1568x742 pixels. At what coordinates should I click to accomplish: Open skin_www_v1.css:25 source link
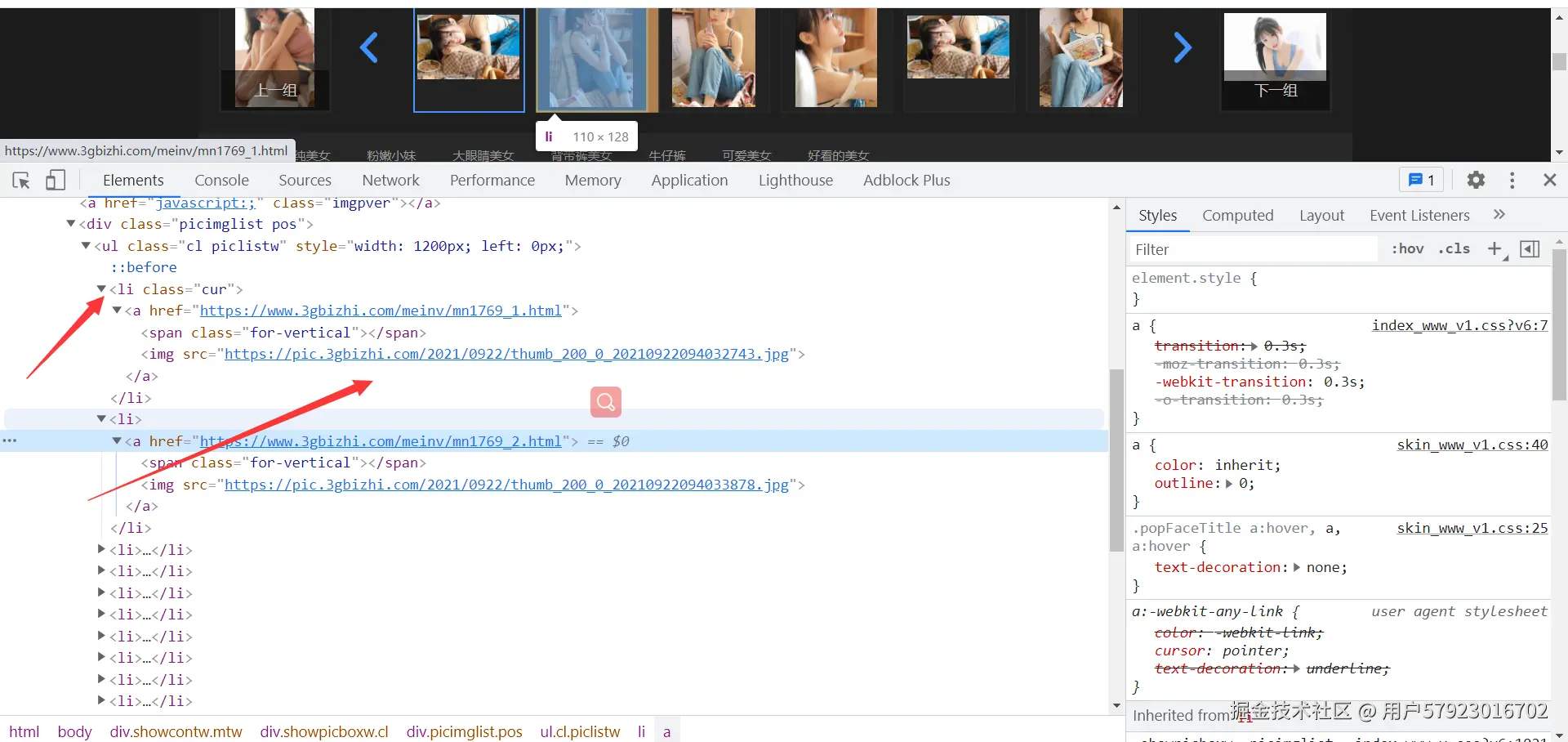tap(1472, 528)
